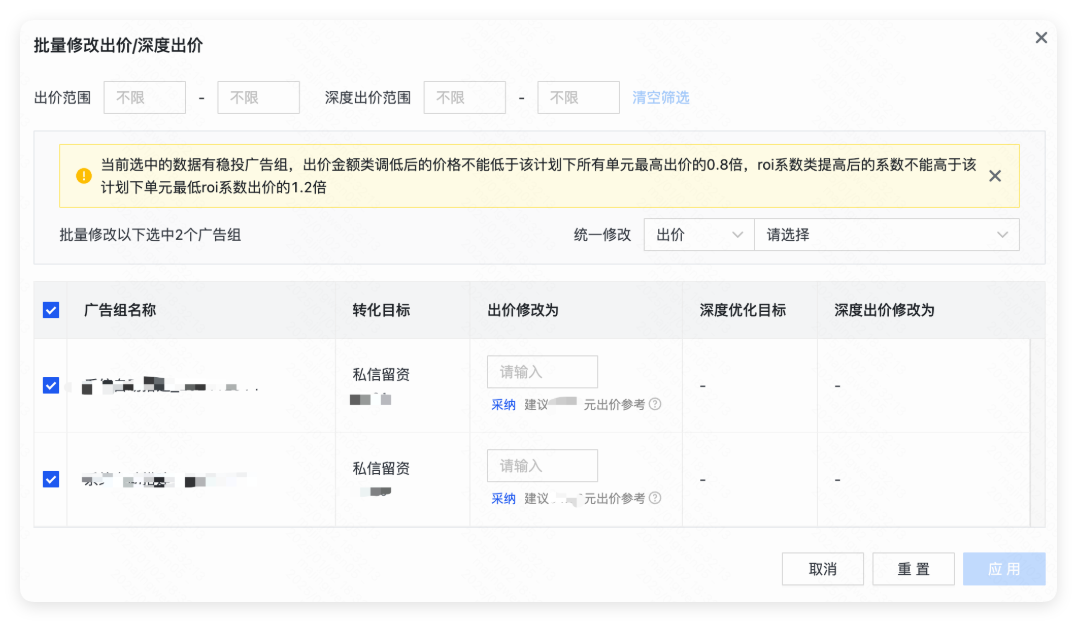Click the 广告组名称 column header
Image resolution: width=1077 pixels, height=622 pixels.
[x=120, y=310]
